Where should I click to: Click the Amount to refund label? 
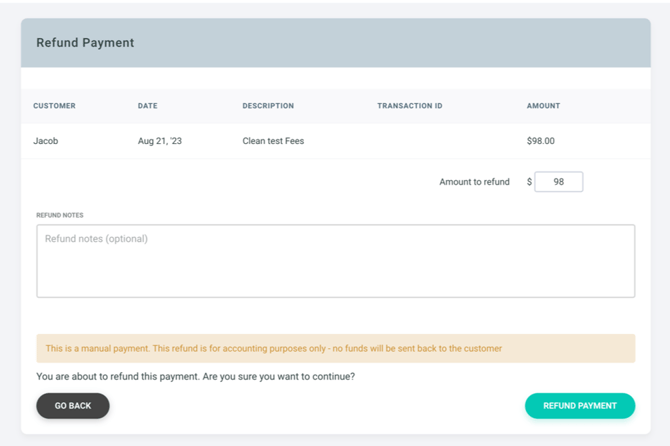click(x=474, y=182)
